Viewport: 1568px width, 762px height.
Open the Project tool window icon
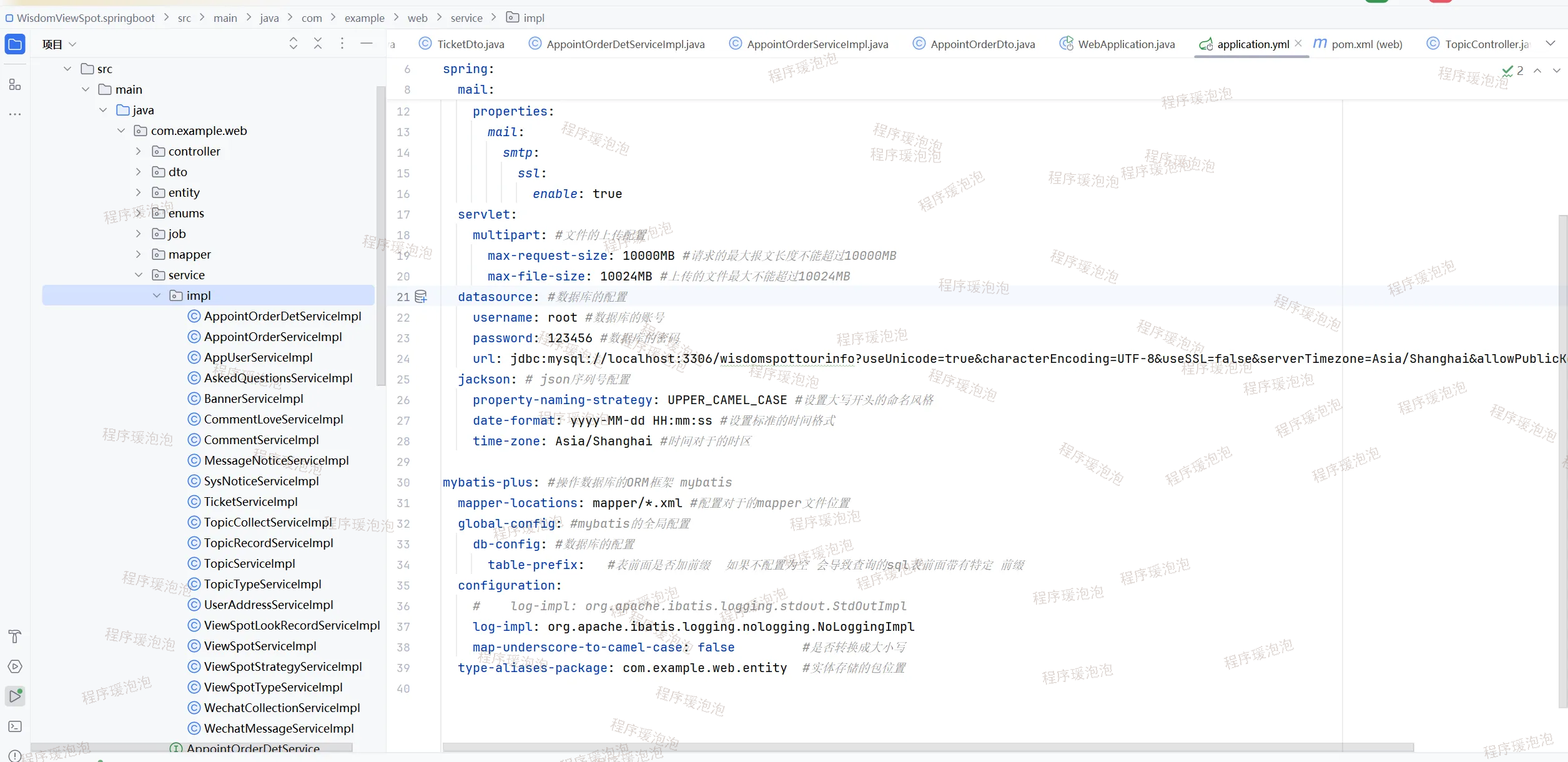click(15, 44)
